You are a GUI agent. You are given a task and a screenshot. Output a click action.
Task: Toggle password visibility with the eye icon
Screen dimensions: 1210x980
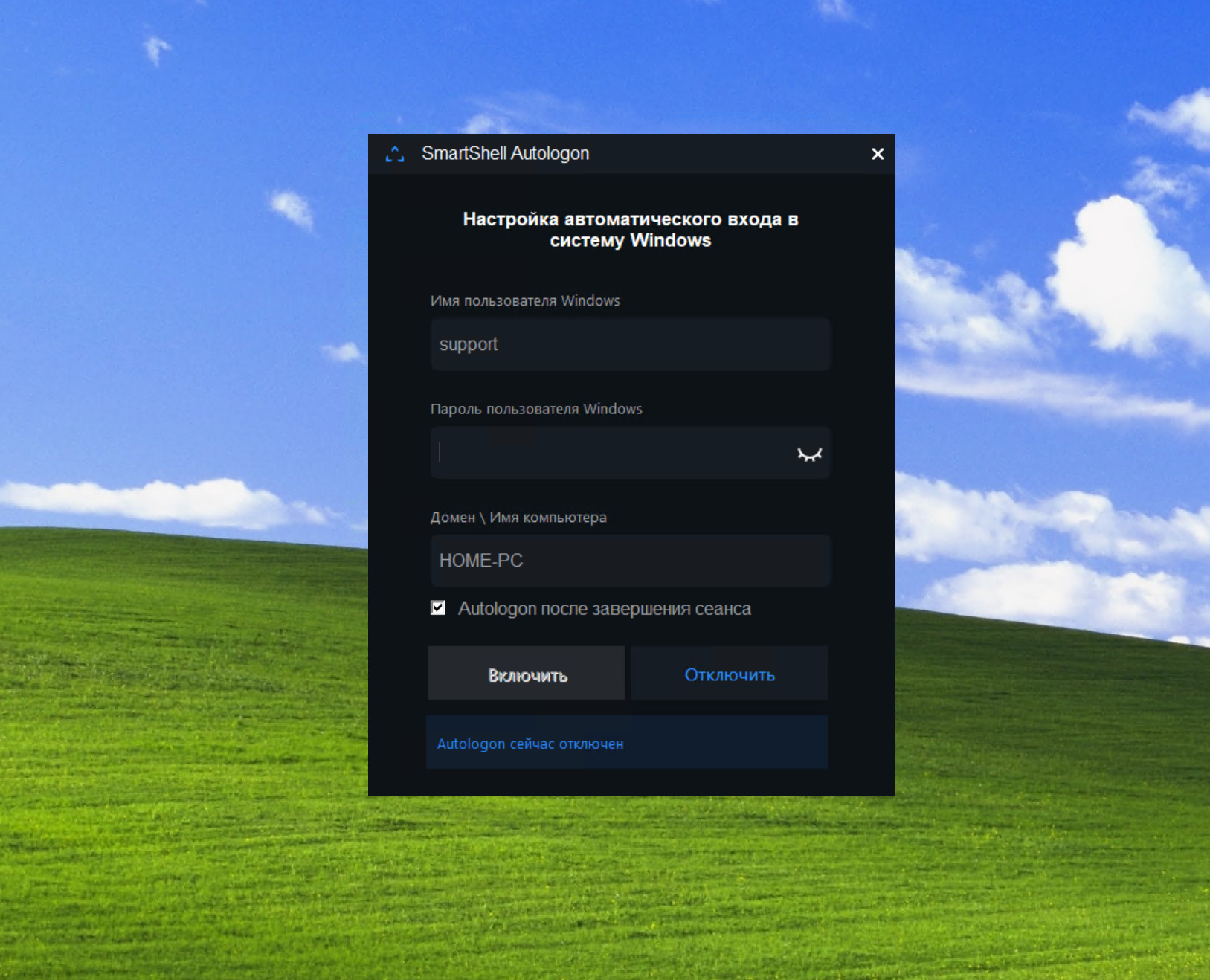[809, 454]
